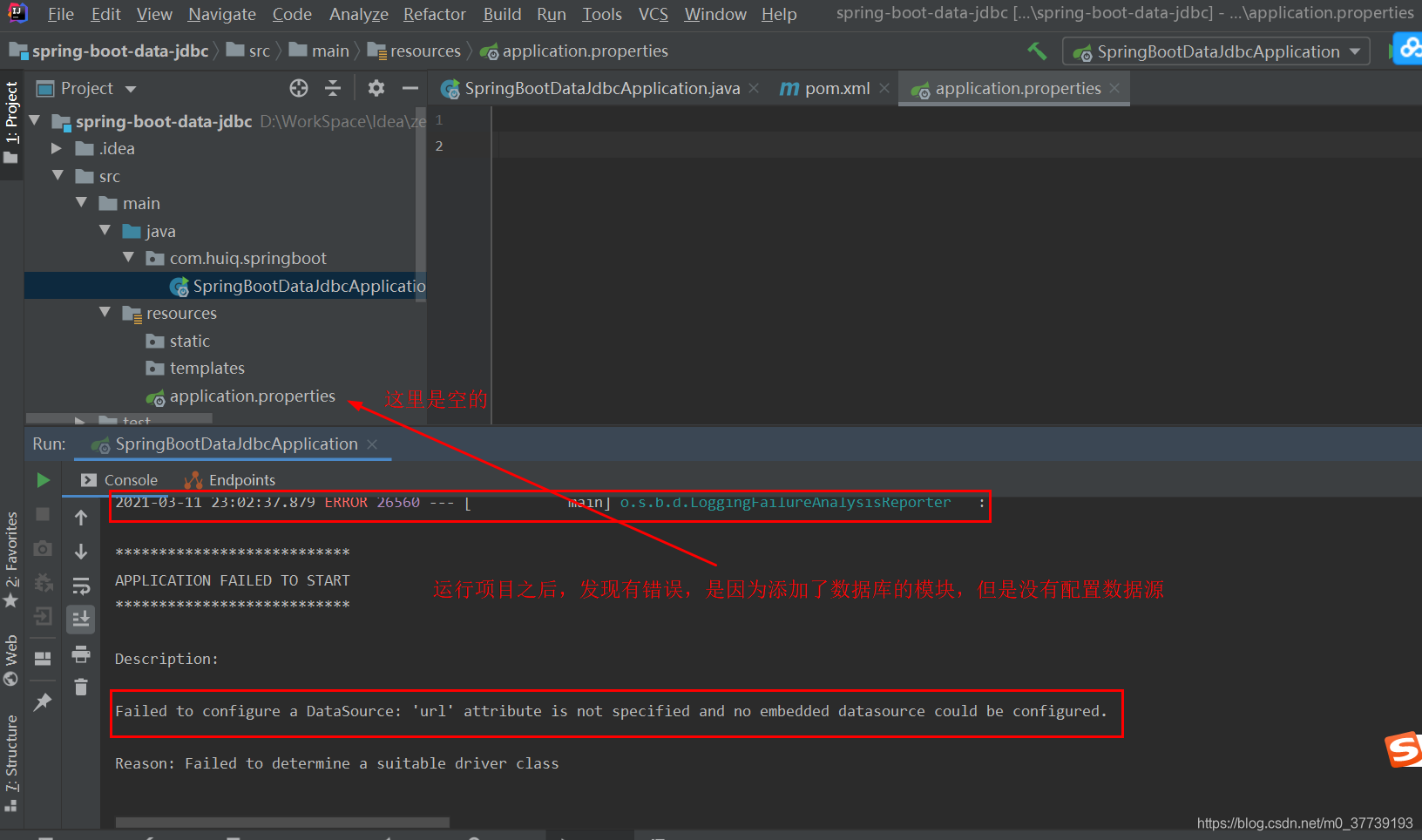1422x840 pixels.
Task: Open Project panel settings gear
Action: [x=376, y=88]
